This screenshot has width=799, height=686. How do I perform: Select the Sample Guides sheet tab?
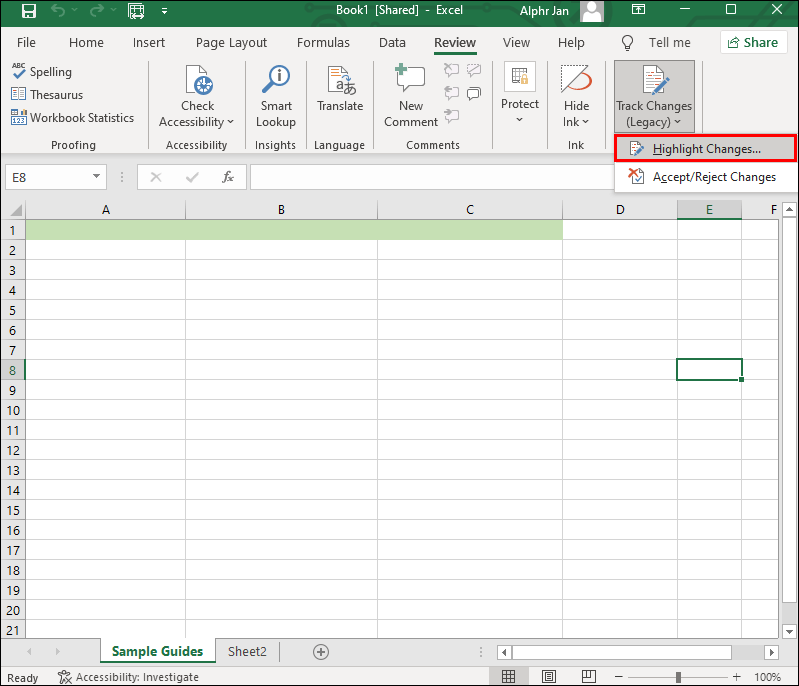click(x=157, y=651)
